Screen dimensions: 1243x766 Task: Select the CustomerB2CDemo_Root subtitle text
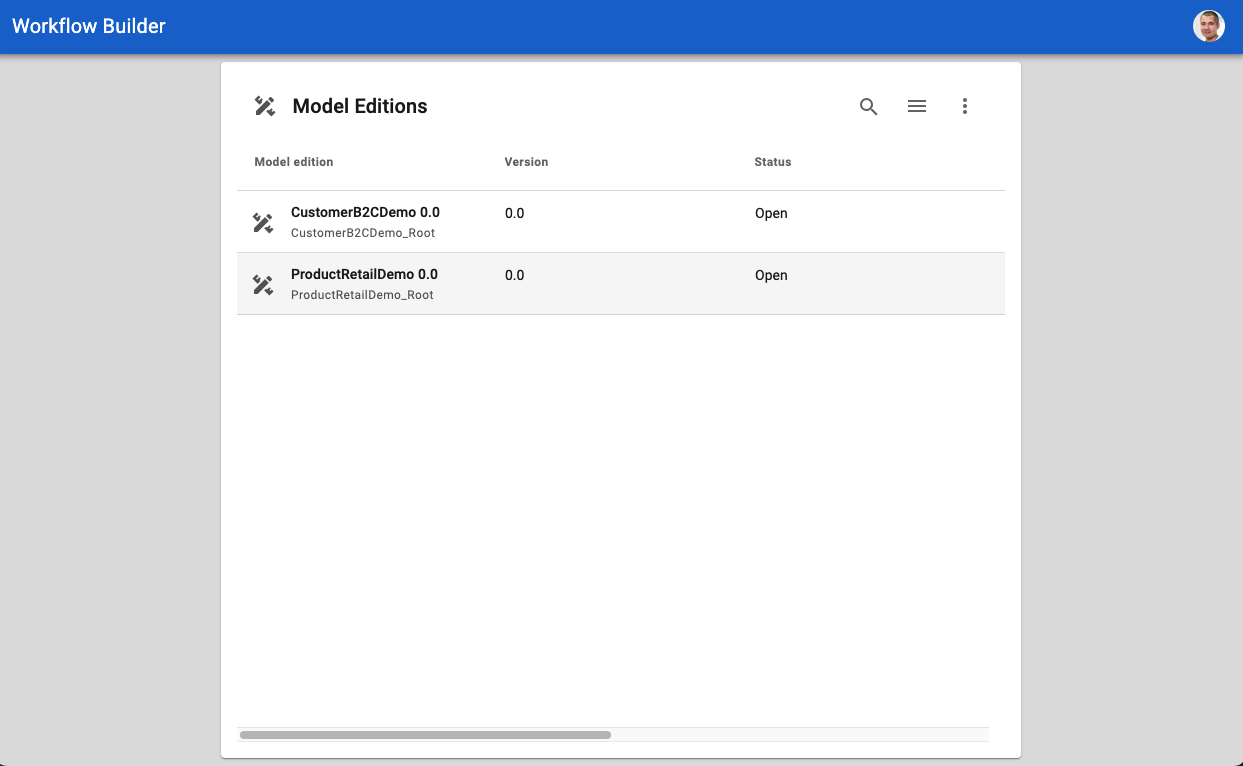pyautogui.click(x=363, y=232)
